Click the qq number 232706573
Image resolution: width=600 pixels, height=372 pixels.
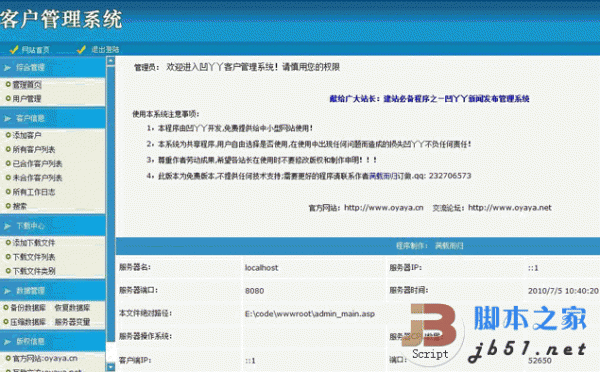pyautogui.click(x=450, y=176)
